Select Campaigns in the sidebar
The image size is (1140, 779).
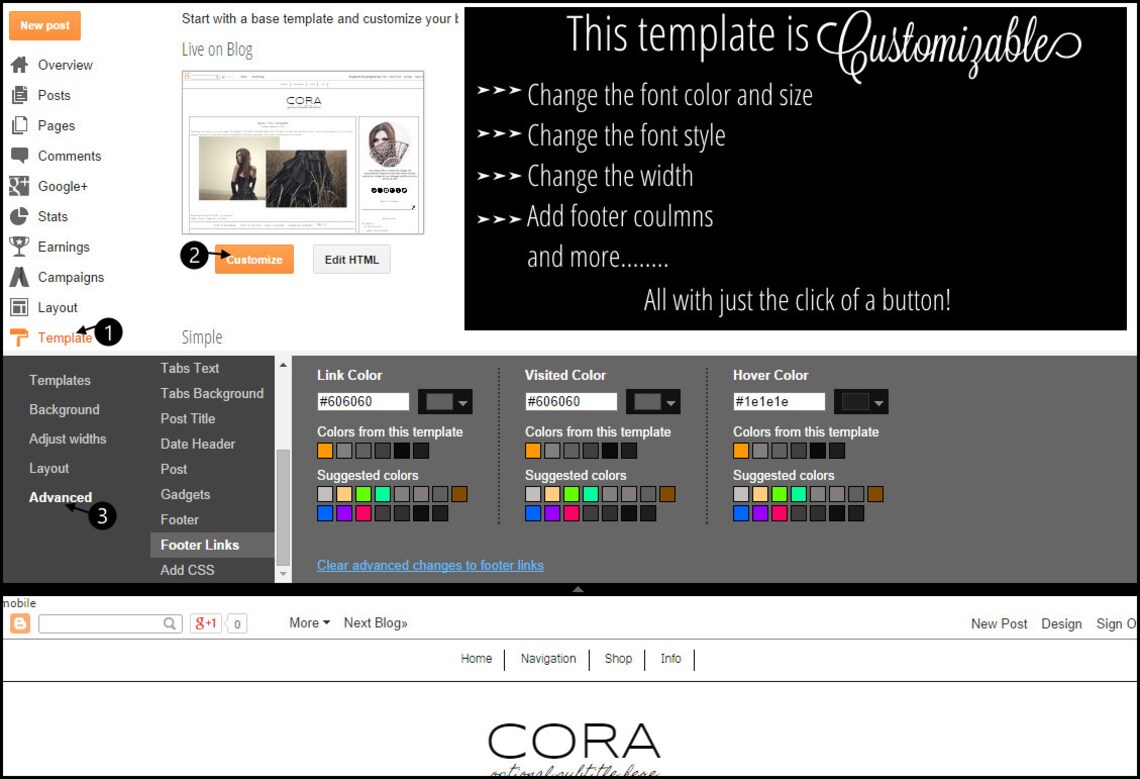[x=69, y=277]
